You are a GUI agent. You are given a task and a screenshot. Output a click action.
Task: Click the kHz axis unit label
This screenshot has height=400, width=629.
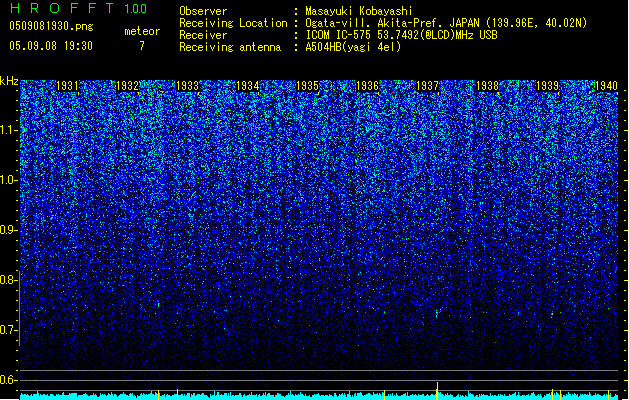pyautogui.click(x=9, y=81)
